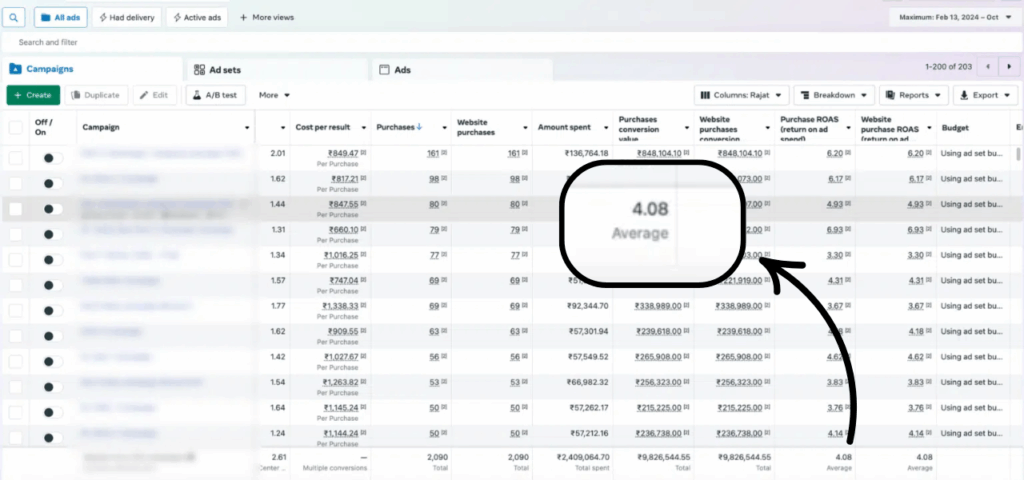This screenshot has height=480, width=1024.
Task: Click the Campaigns tab folder icon
Action: click(x=15, y=69)
